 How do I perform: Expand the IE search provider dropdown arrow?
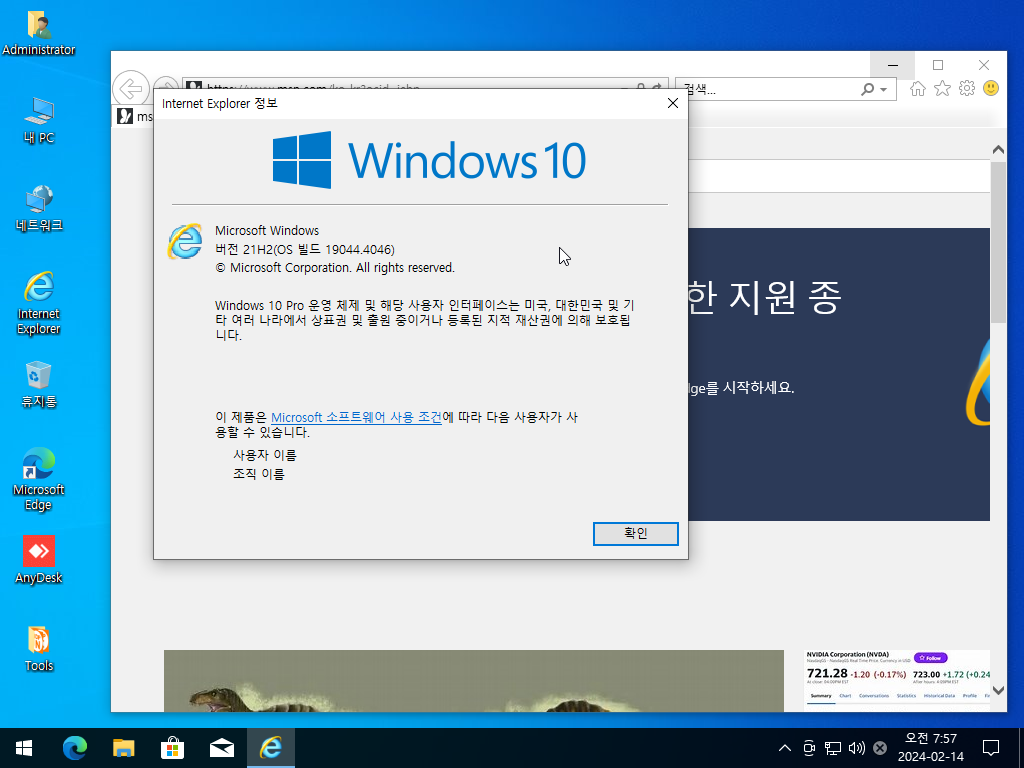(884, 89)
